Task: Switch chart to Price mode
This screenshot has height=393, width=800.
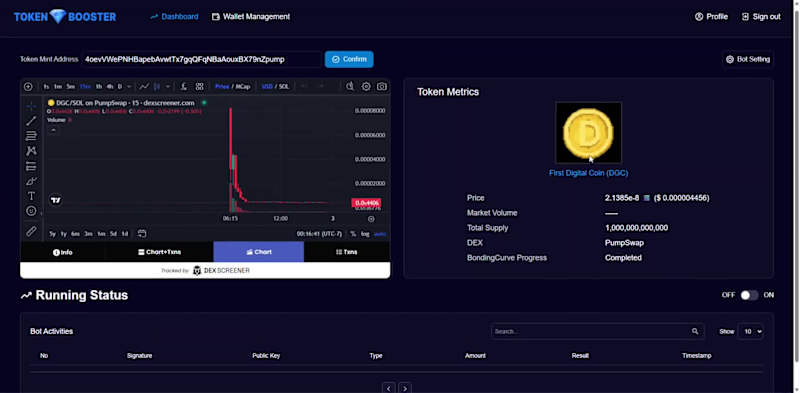Action: 222,87
